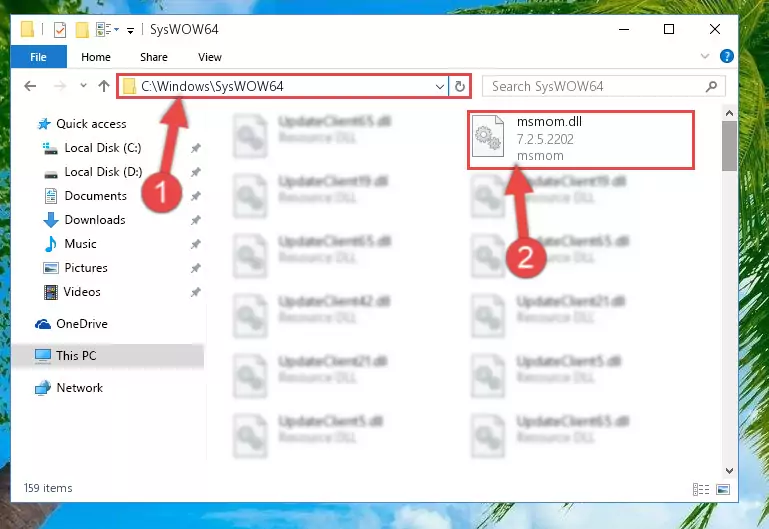The width and height of the screenshot is (769, 529).
Task: Click the address bar path C:\Windows\SysWOW64
Action: (212, 86)
